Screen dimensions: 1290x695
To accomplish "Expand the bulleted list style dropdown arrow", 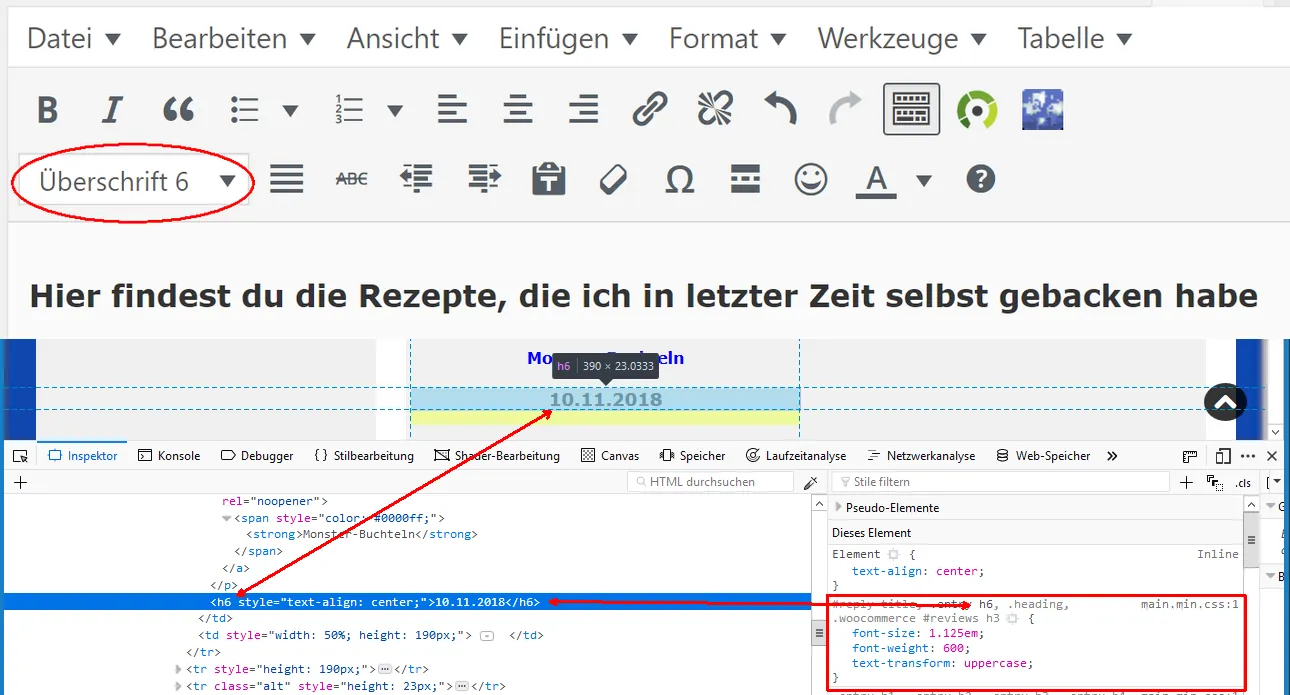I will tap(290, 110).
